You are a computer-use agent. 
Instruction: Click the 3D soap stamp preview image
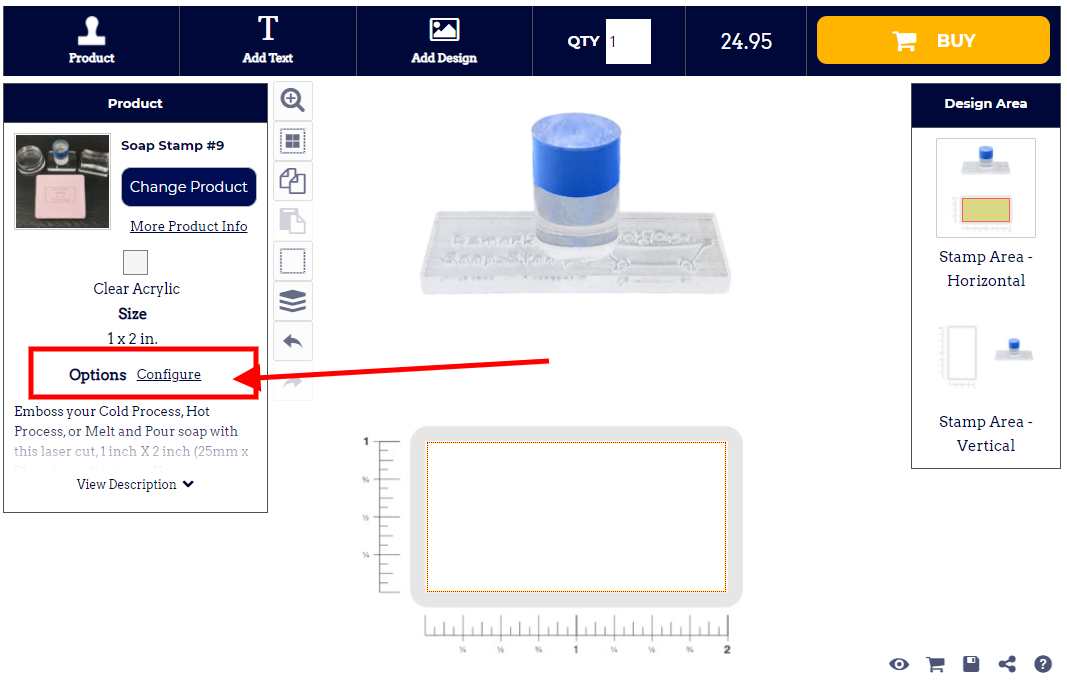click(x=576, y=204)
